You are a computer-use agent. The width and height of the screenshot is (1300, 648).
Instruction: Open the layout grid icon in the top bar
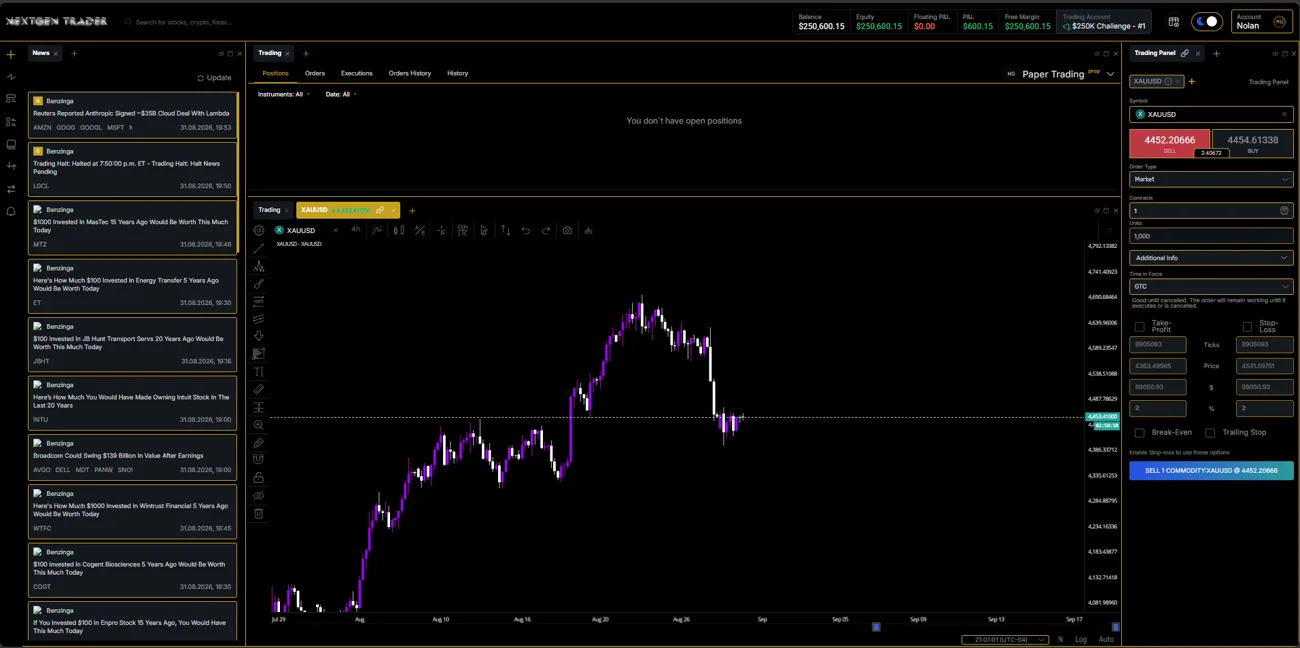click(x=1174, y=21)
